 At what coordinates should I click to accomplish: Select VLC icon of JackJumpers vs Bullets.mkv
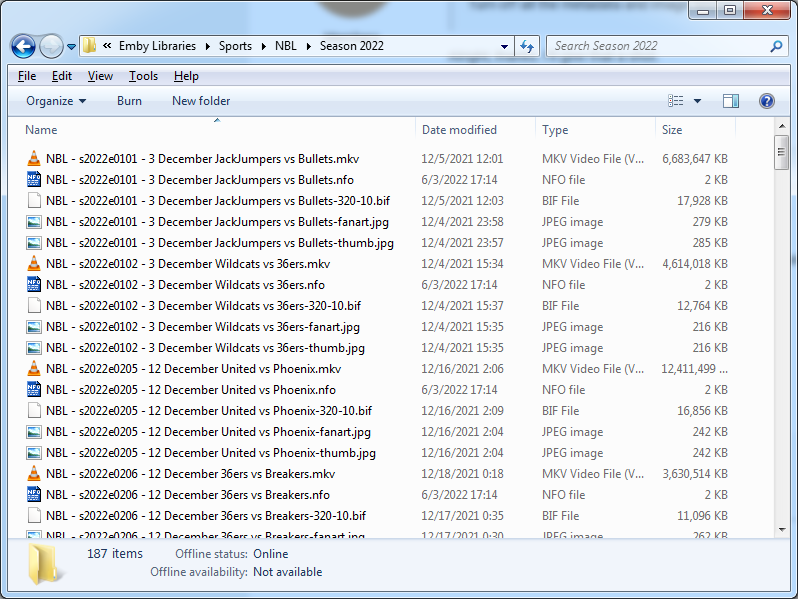click(34, 159)
